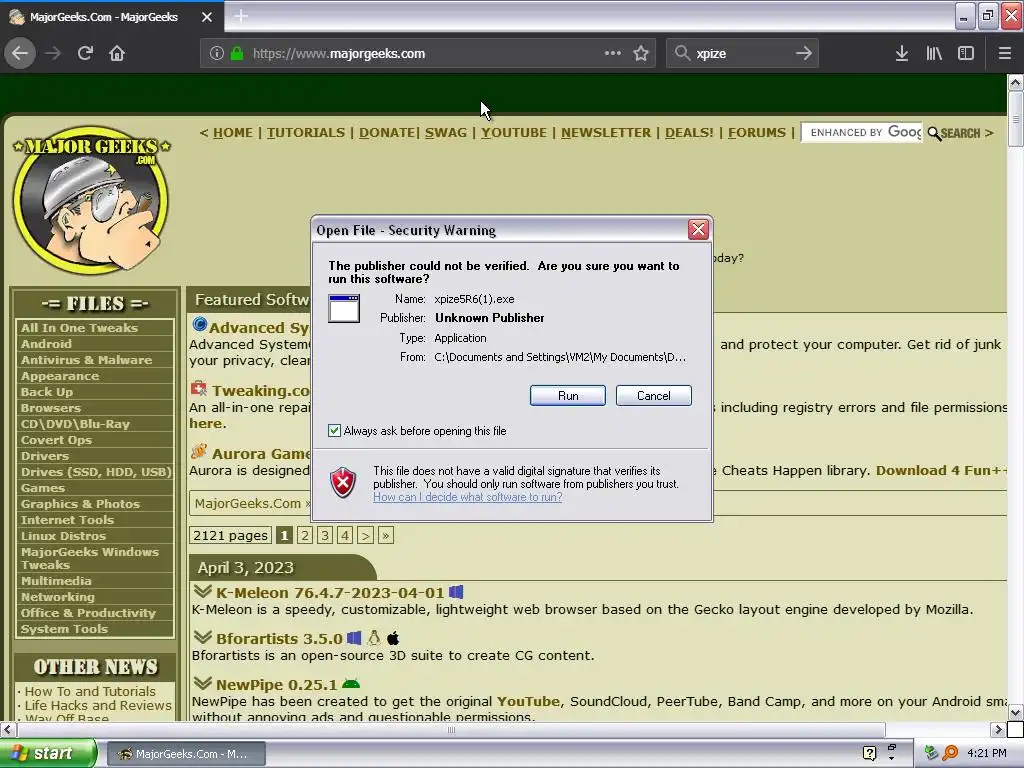Open the YOUTUBE navigation link

(x=514, y=133)
